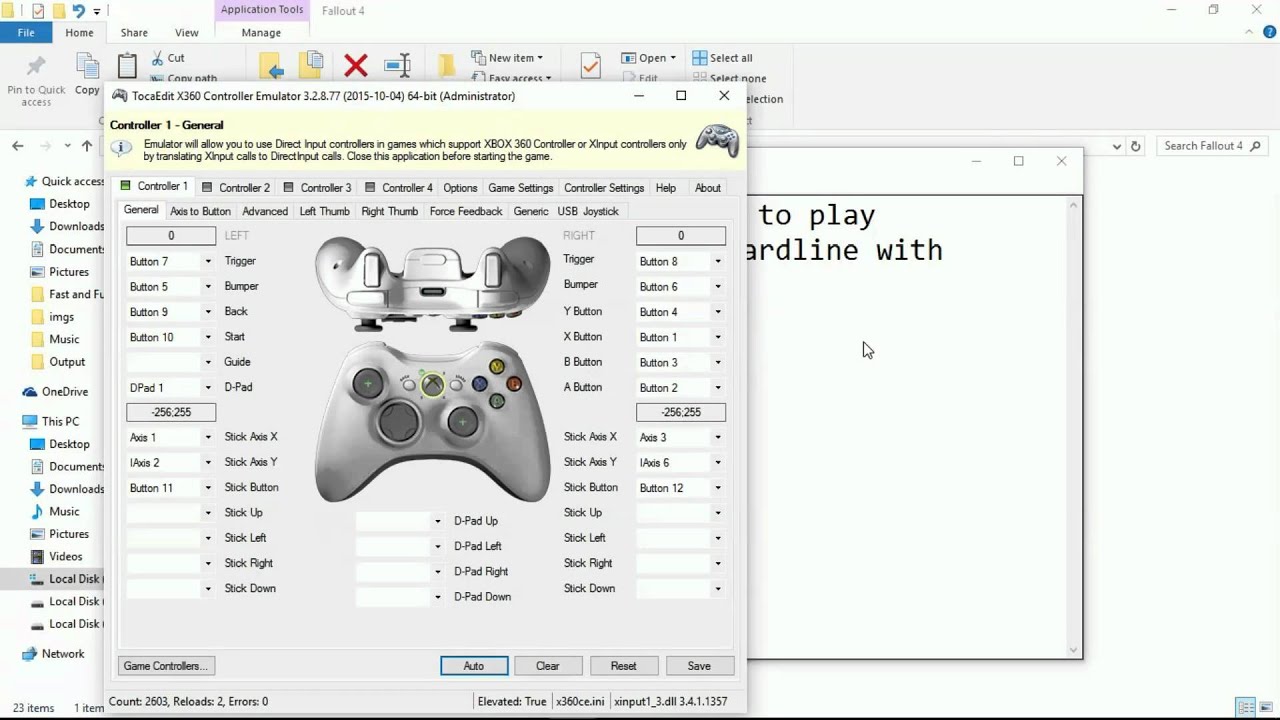This screenshot has height=720, width=1280.
Task: Click the left trigger value field showing 0
Action: point(171,236)
